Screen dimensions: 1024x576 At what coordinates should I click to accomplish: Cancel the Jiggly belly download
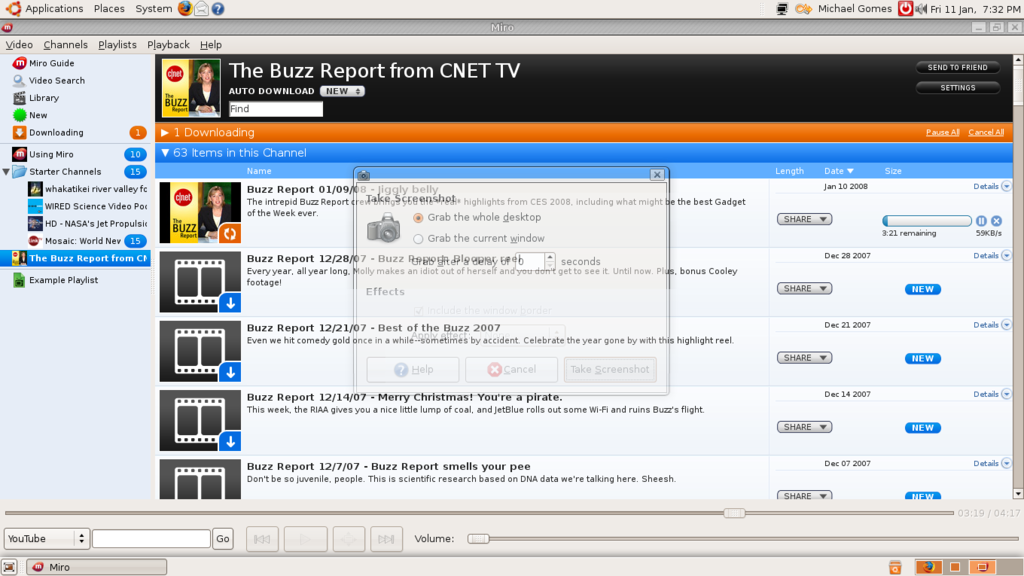pos(996,221)
